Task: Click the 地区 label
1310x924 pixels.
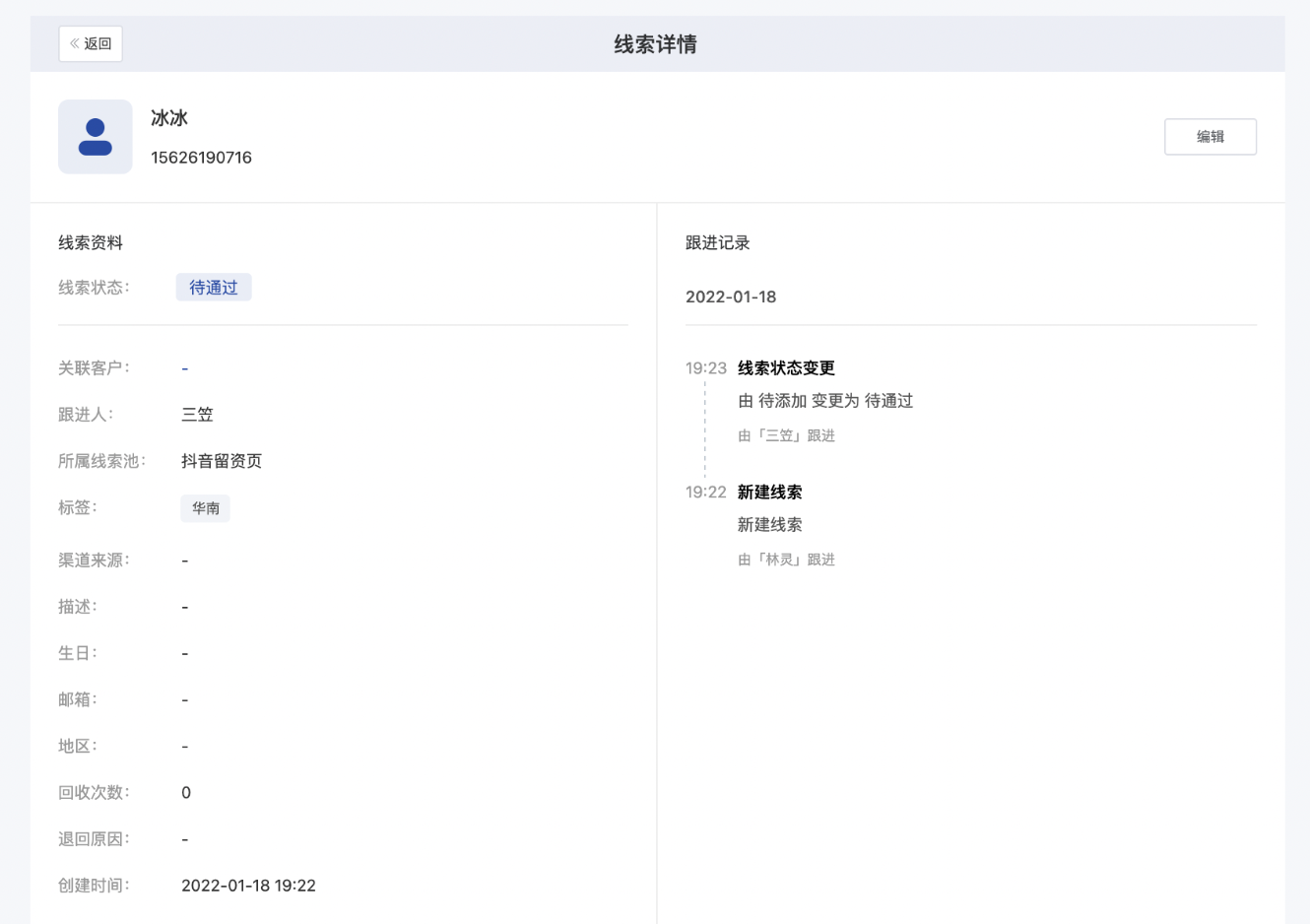Action: (78, 746)
